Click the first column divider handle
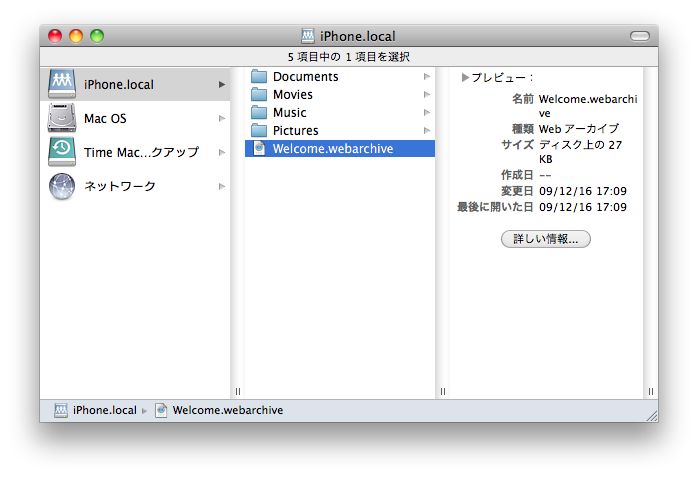This screenshot has width=698, height=477. coord(238,392)
